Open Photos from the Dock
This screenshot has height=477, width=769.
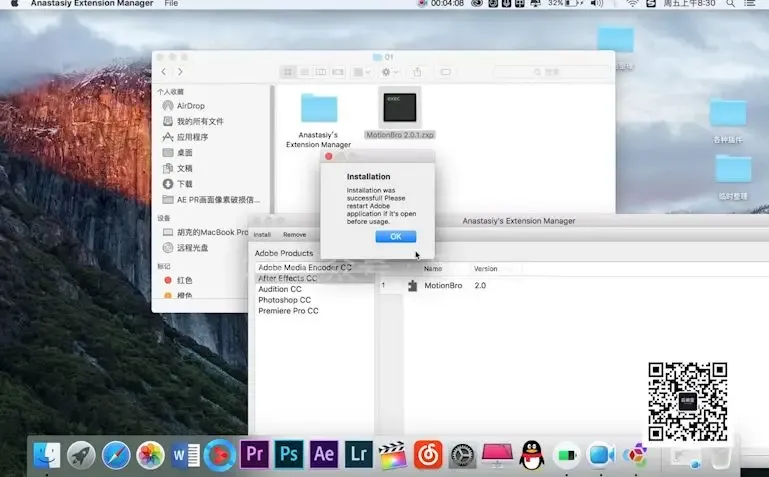150,454
